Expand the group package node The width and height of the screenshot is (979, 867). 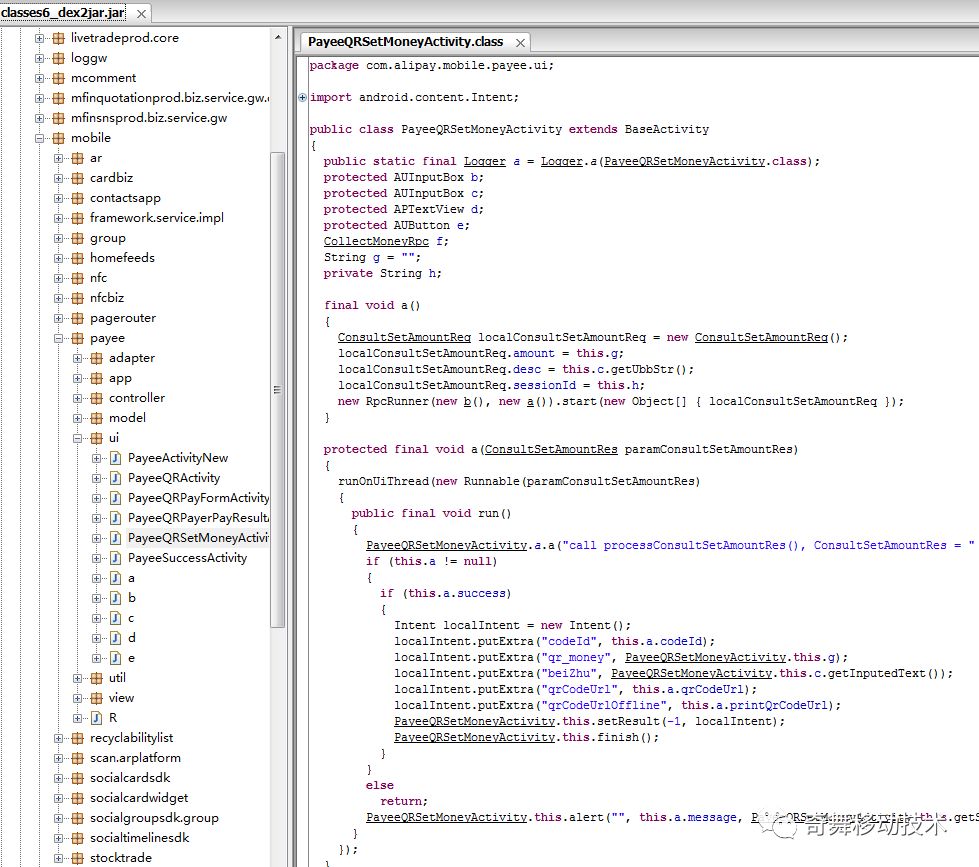(x=59, y=238)
